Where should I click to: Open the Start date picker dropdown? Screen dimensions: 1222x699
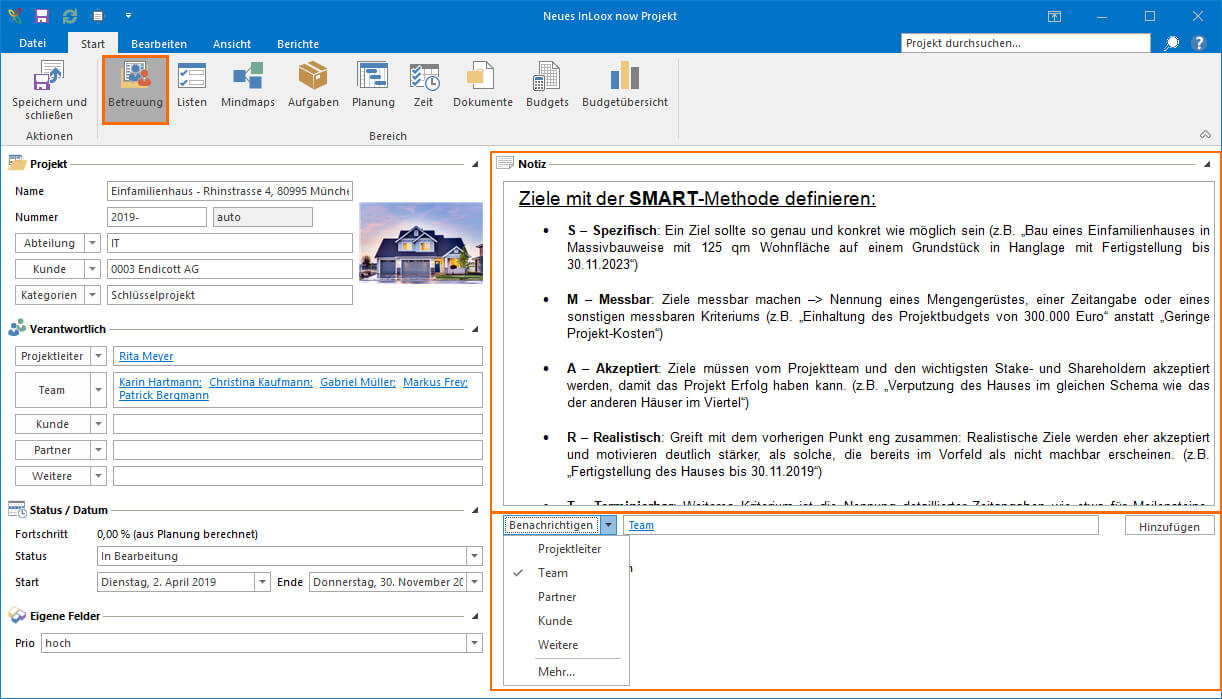(262, 582)
